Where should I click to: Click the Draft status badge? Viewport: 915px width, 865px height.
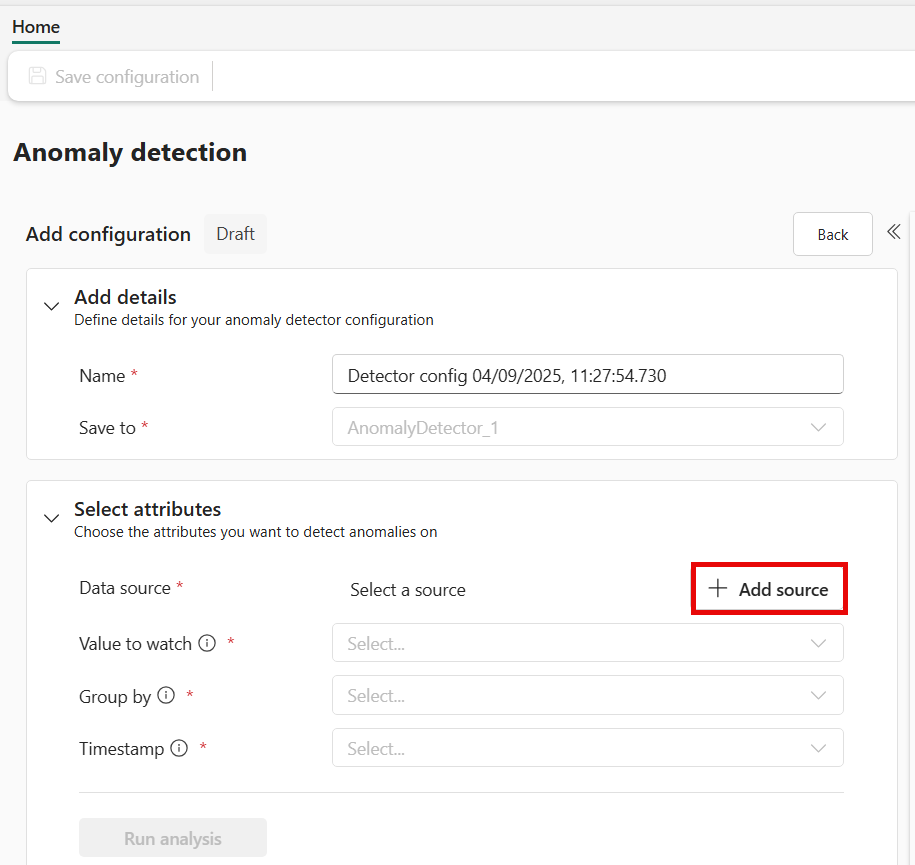tap(235, 233)
